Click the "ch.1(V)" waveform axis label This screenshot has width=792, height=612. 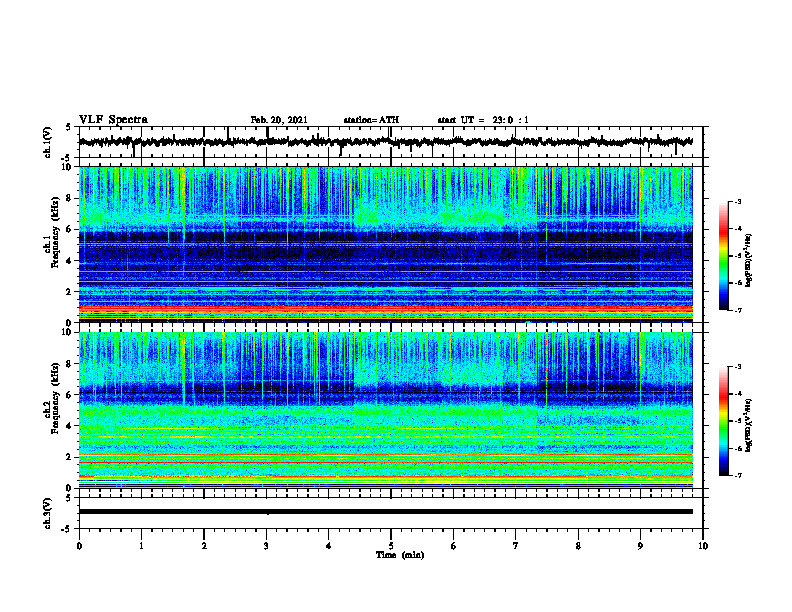pos(48,142)
